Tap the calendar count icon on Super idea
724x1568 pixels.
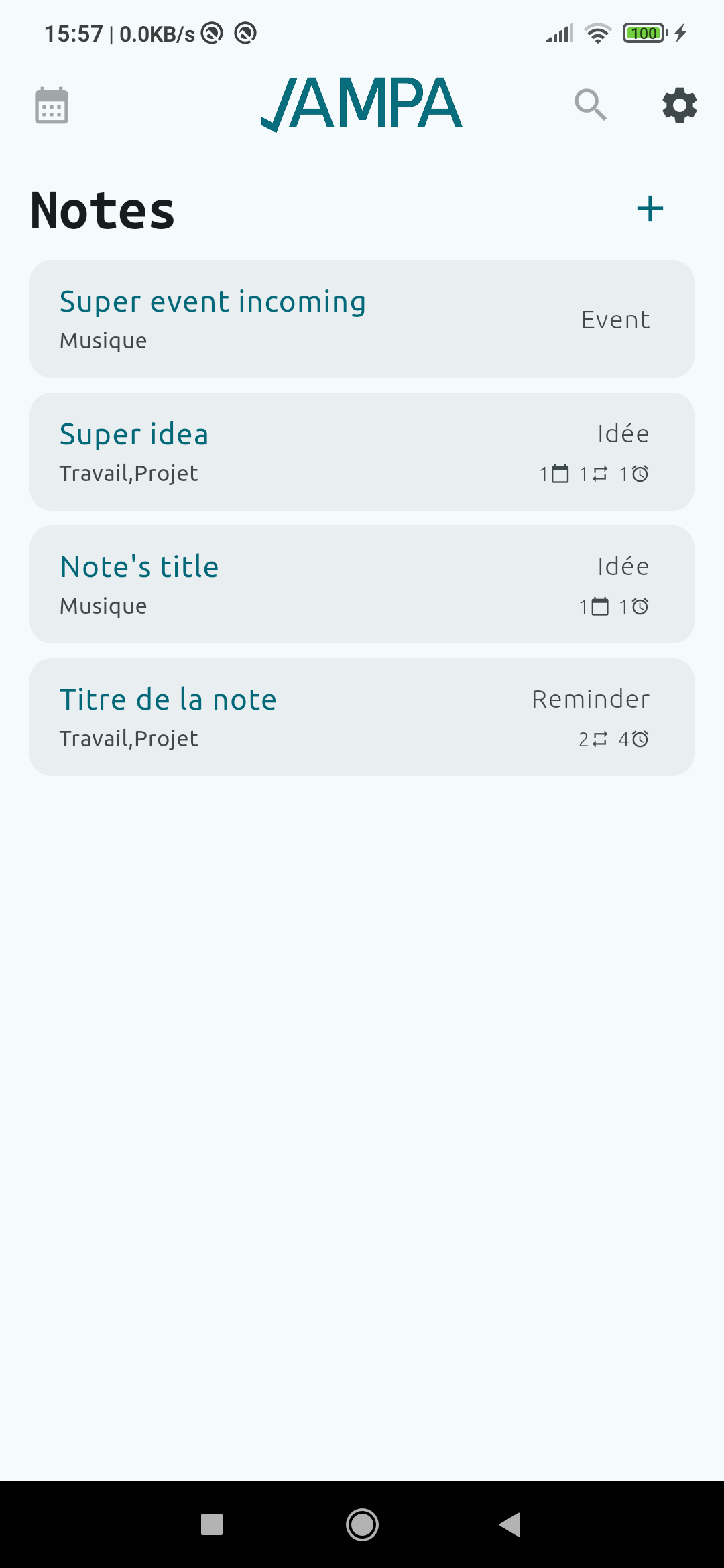click(x=560, y=474)
